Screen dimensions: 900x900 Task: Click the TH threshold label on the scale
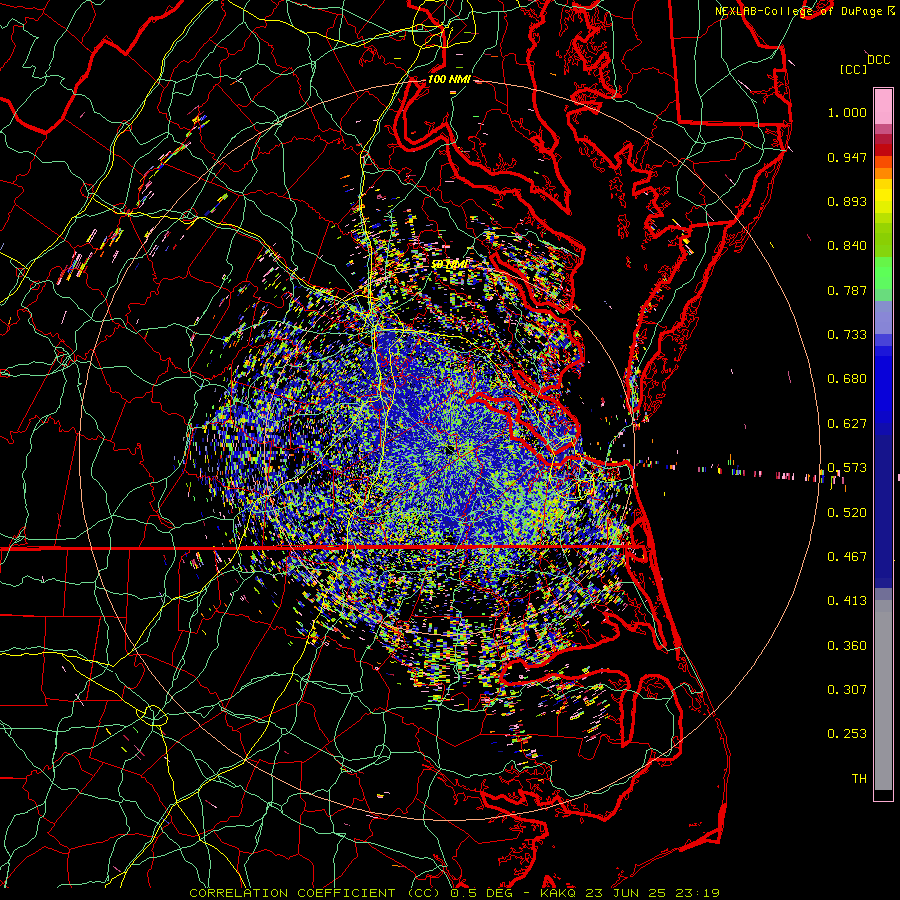(x=859, y=779)
